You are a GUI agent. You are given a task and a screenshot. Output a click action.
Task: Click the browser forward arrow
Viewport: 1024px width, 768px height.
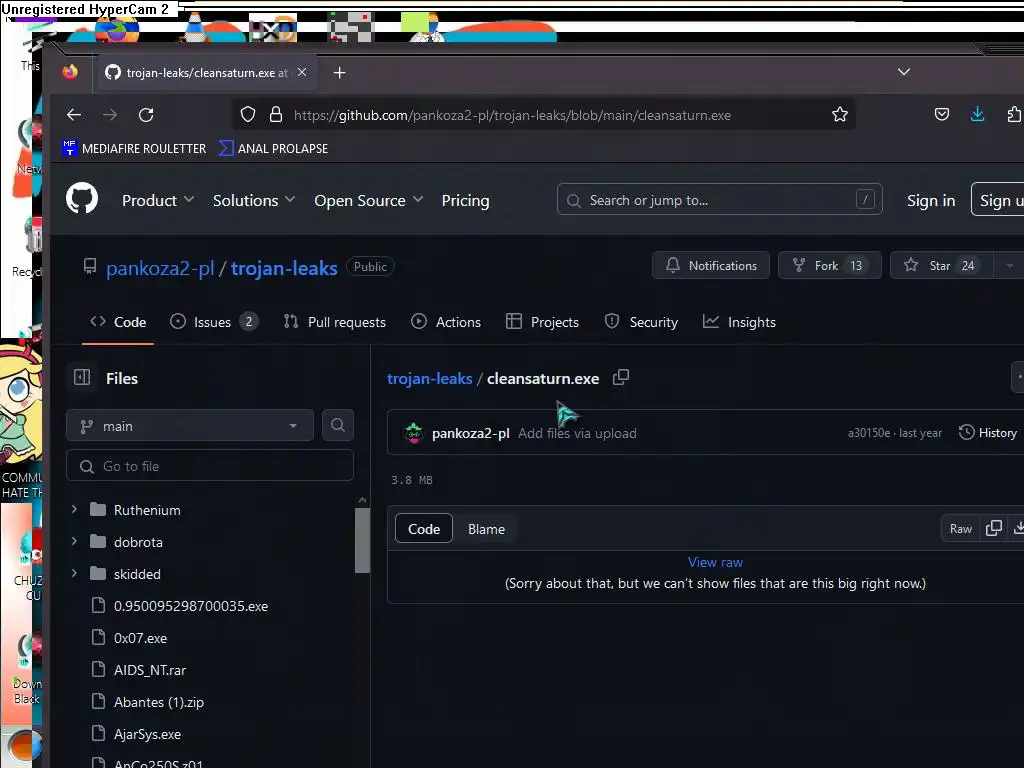(110, 115)
